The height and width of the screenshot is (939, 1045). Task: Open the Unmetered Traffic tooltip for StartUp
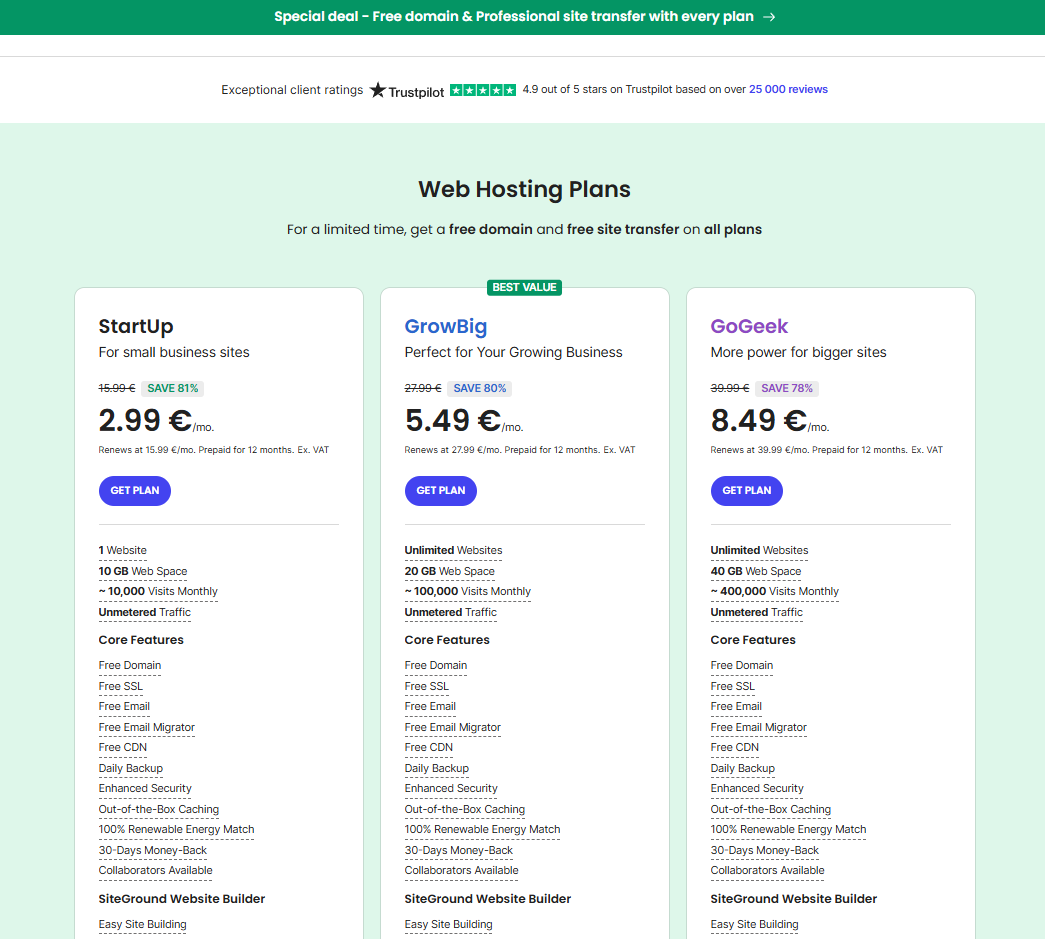pyautogui.click(x=144, y=611)
